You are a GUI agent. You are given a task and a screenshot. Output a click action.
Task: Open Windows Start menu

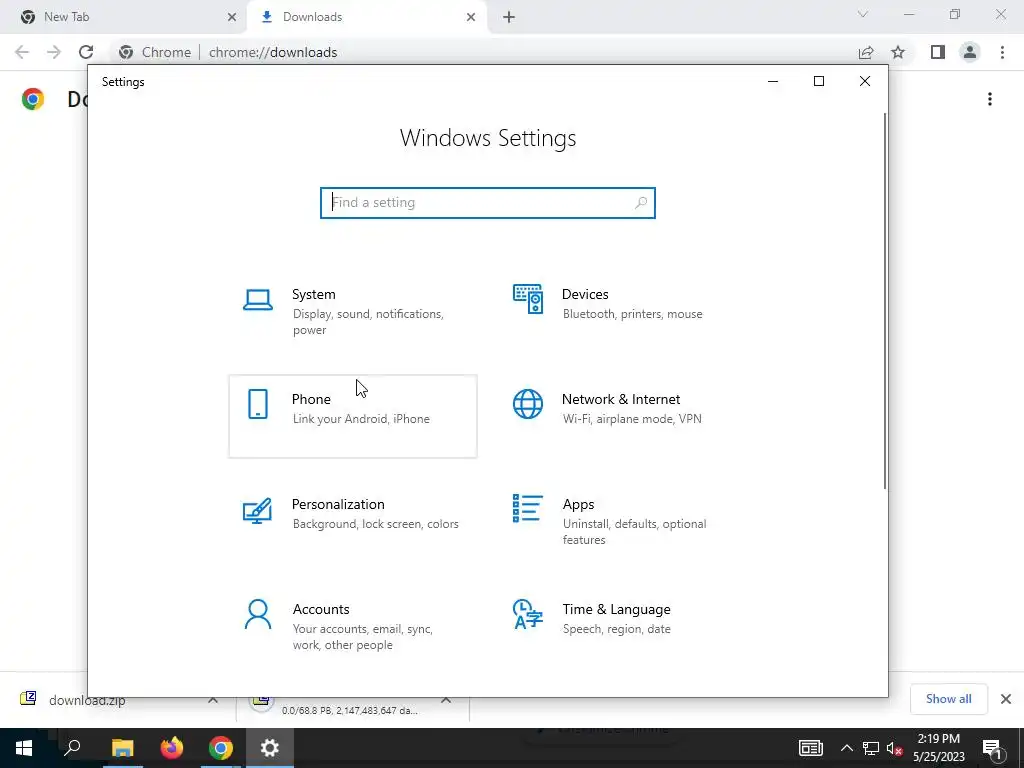[24, 748]
